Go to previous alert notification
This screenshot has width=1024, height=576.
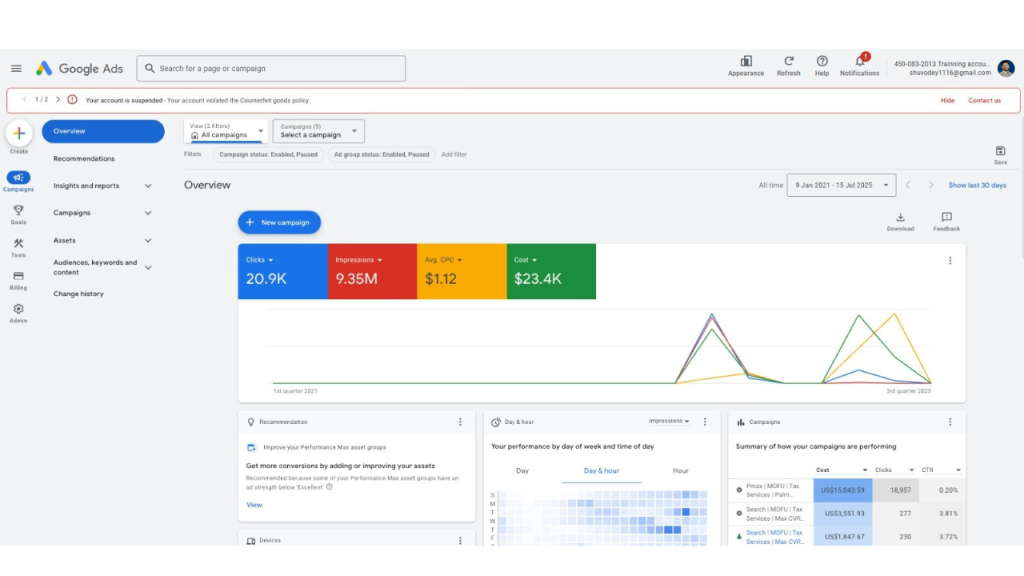25,100
